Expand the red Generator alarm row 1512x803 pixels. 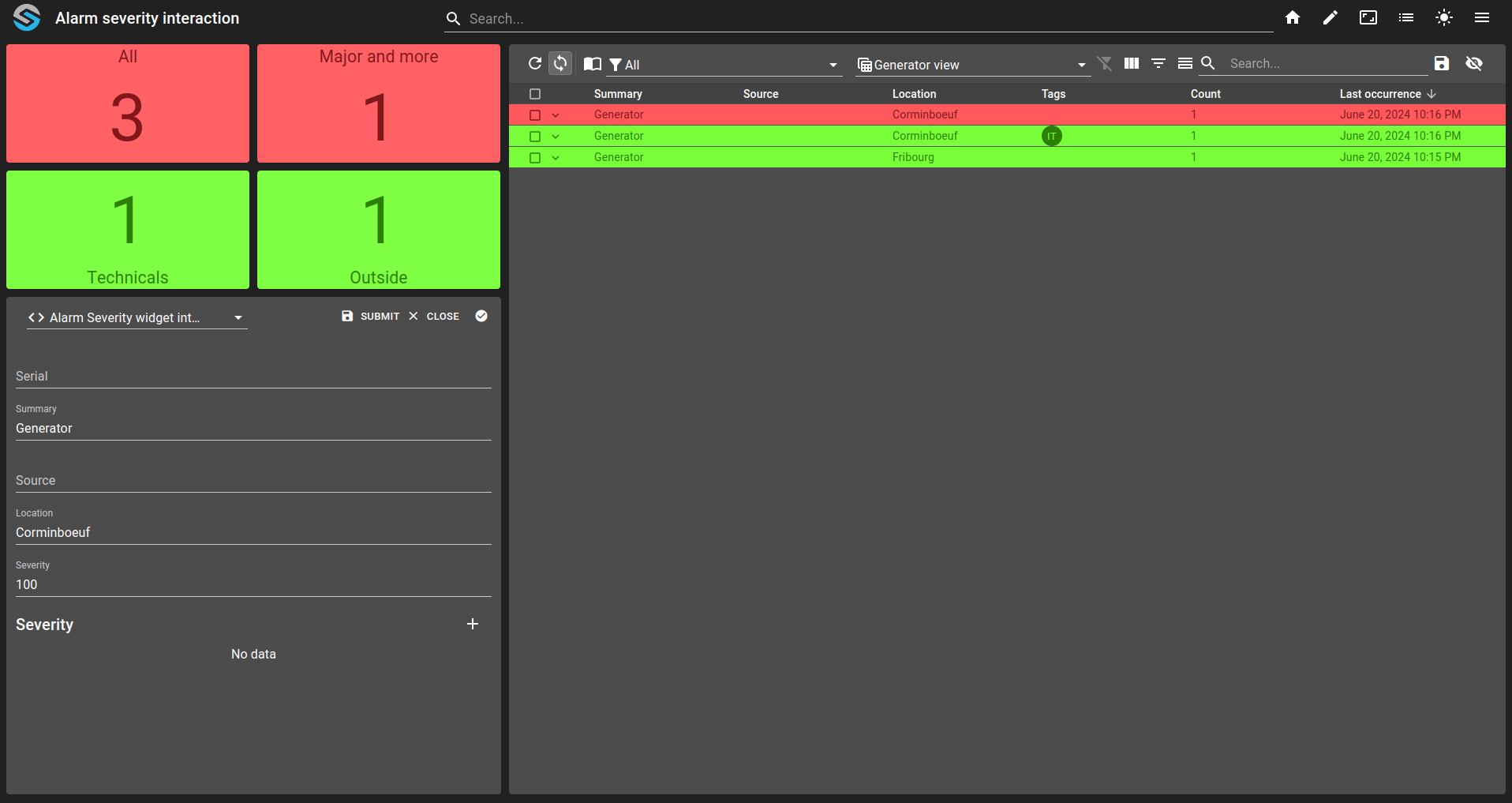pyautogui.click(x=556, y=115)
